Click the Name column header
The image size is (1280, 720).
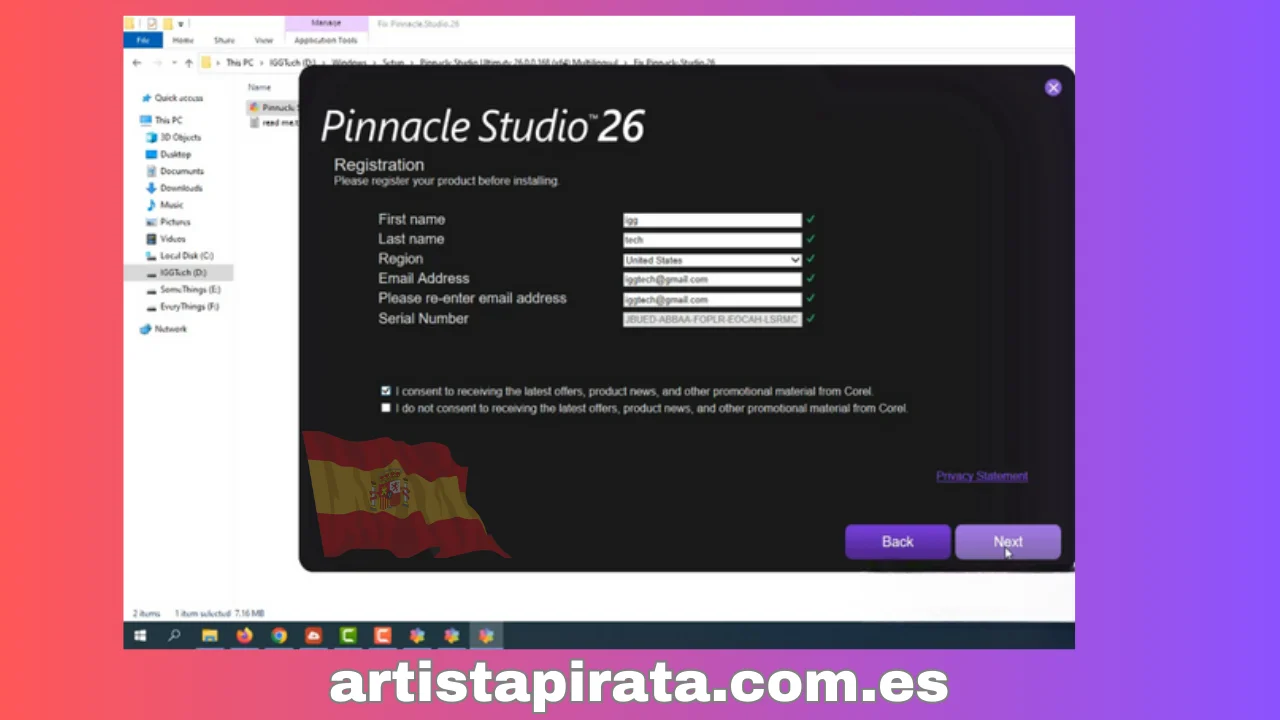259,87
